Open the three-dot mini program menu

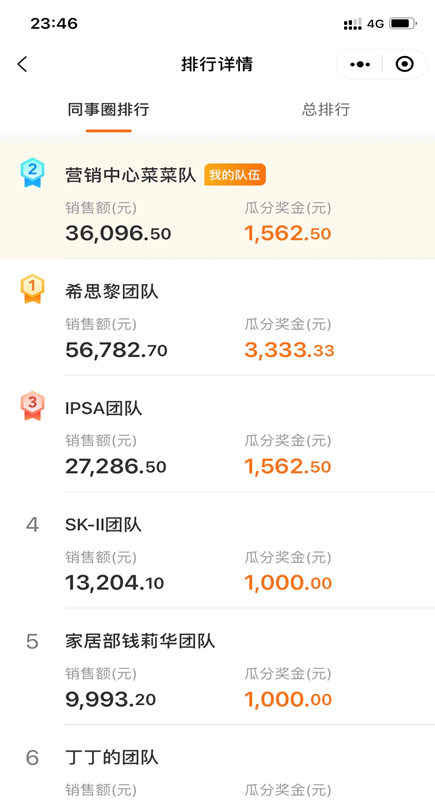click(360, 64)
